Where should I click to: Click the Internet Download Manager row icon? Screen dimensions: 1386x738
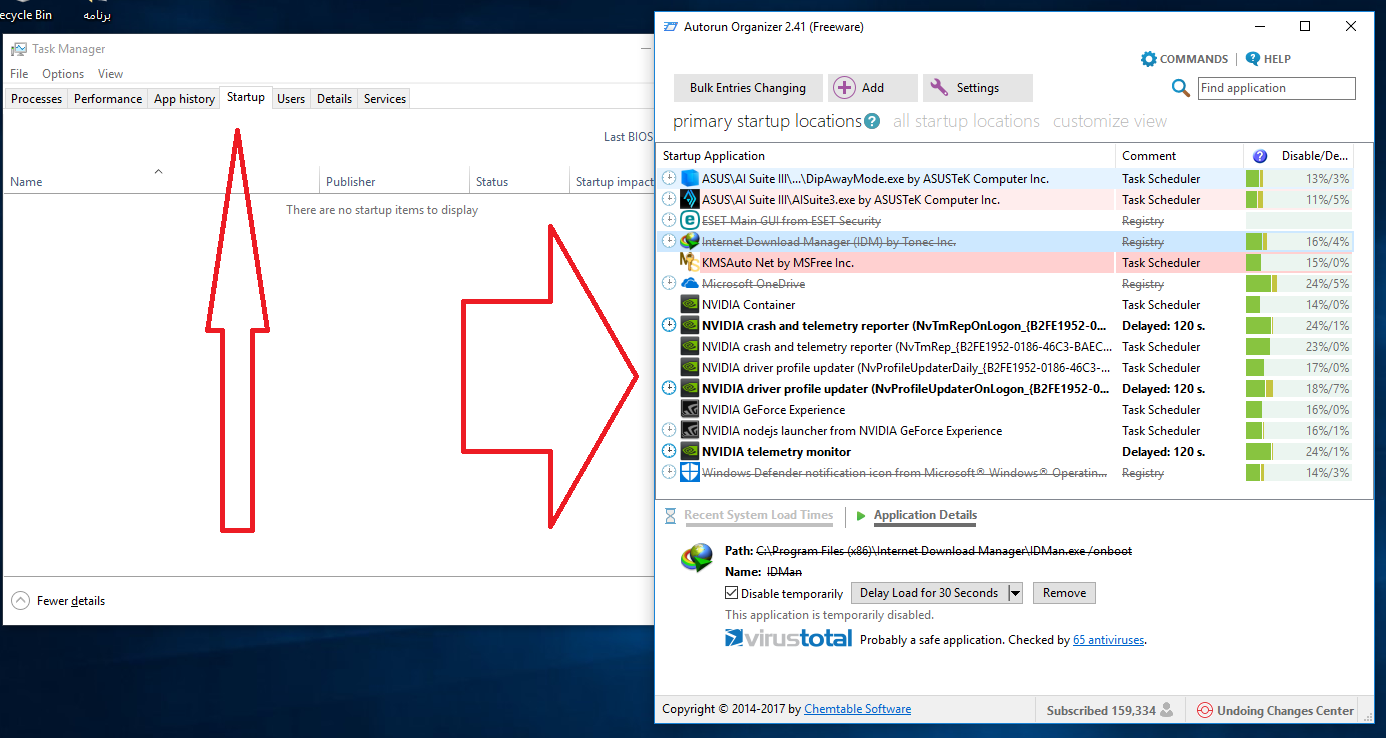coord(689,242)
